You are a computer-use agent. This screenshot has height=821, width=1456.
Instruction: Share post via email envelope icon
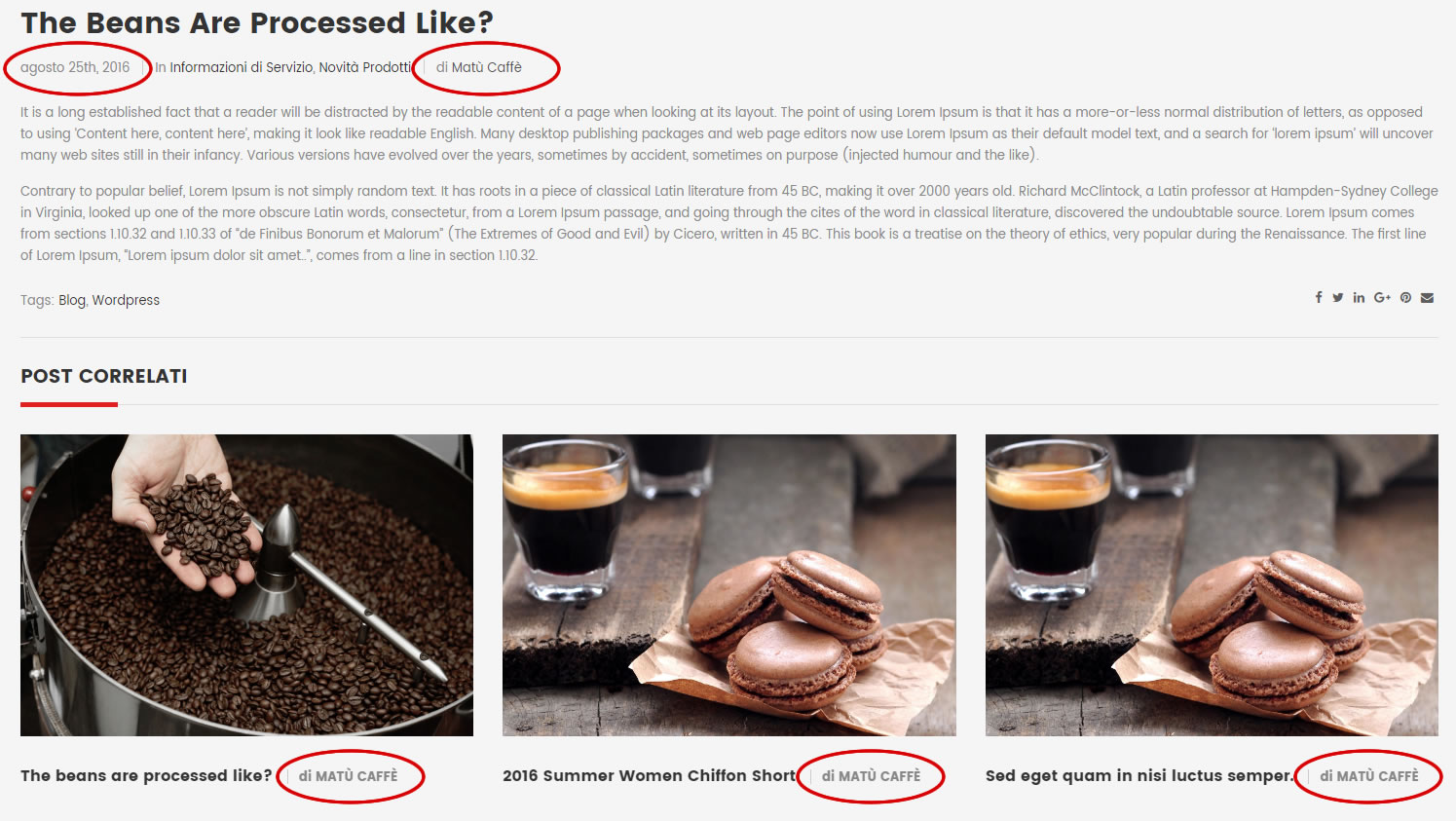(x=1427, y=298)
